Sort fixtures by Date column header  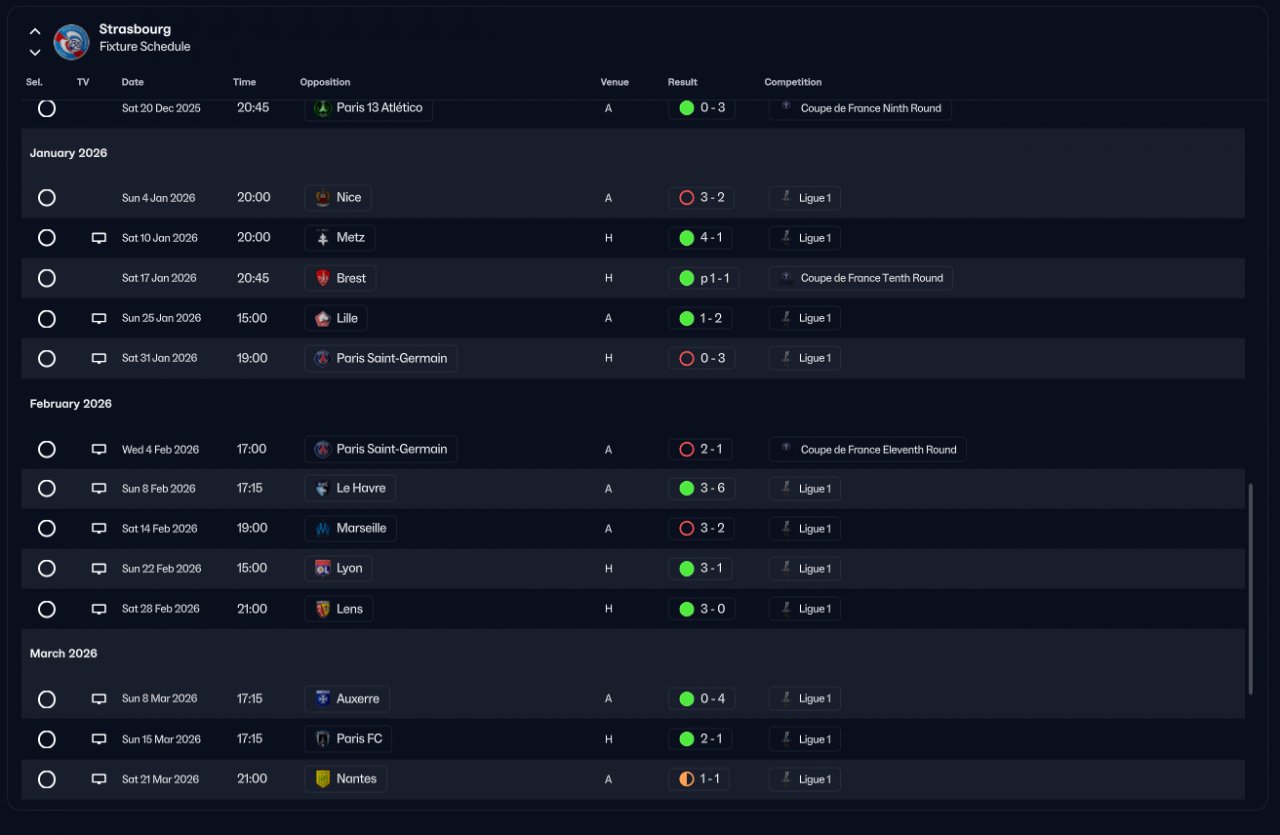point(132,82)
